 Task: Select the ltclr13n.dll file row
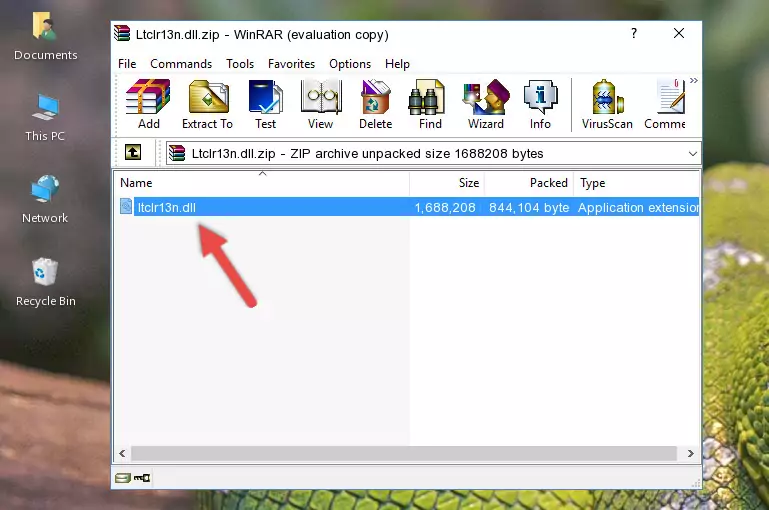coord(409,207)
